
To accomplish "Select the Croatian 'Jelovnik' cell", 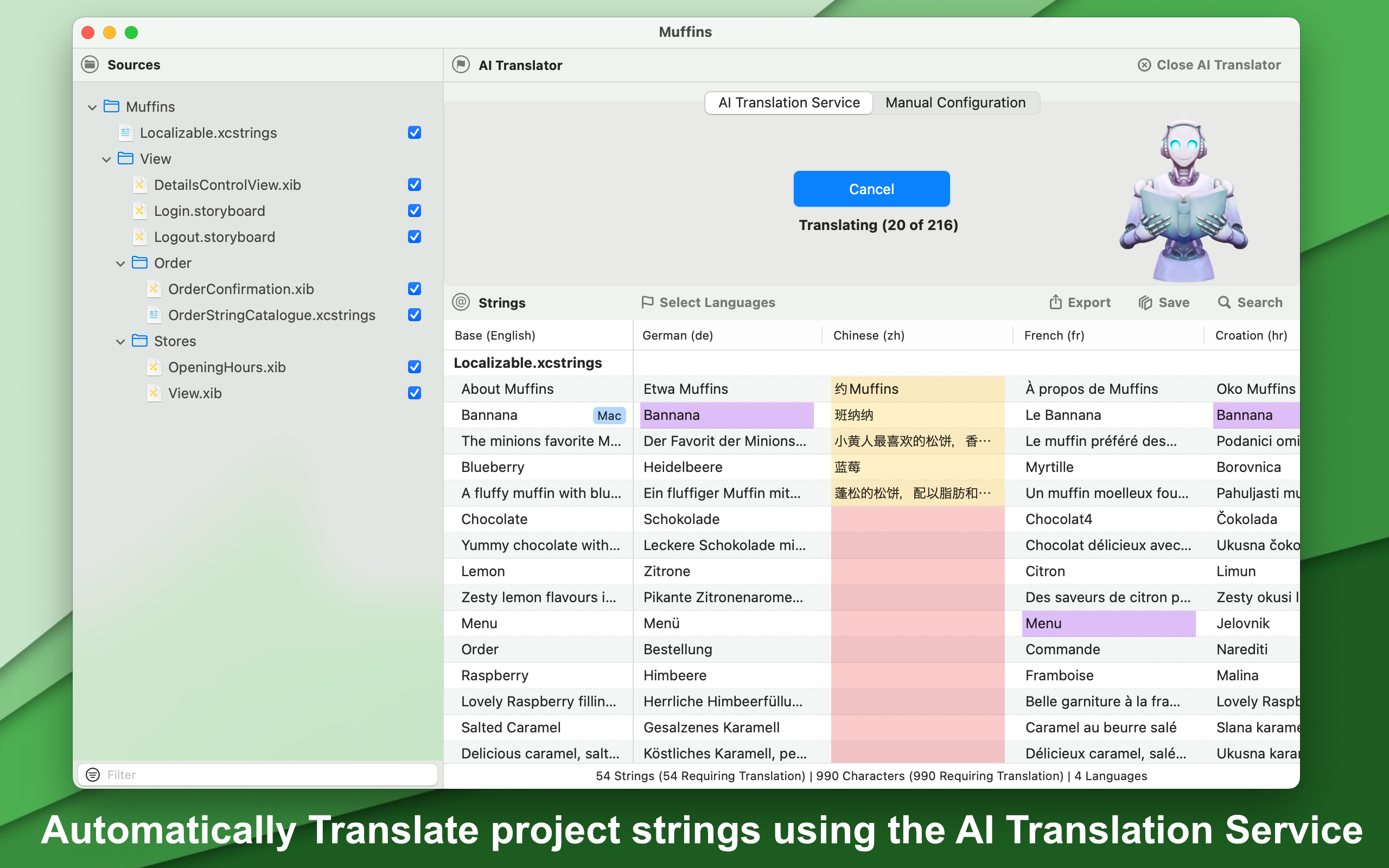I will (x=1257, y=623).
